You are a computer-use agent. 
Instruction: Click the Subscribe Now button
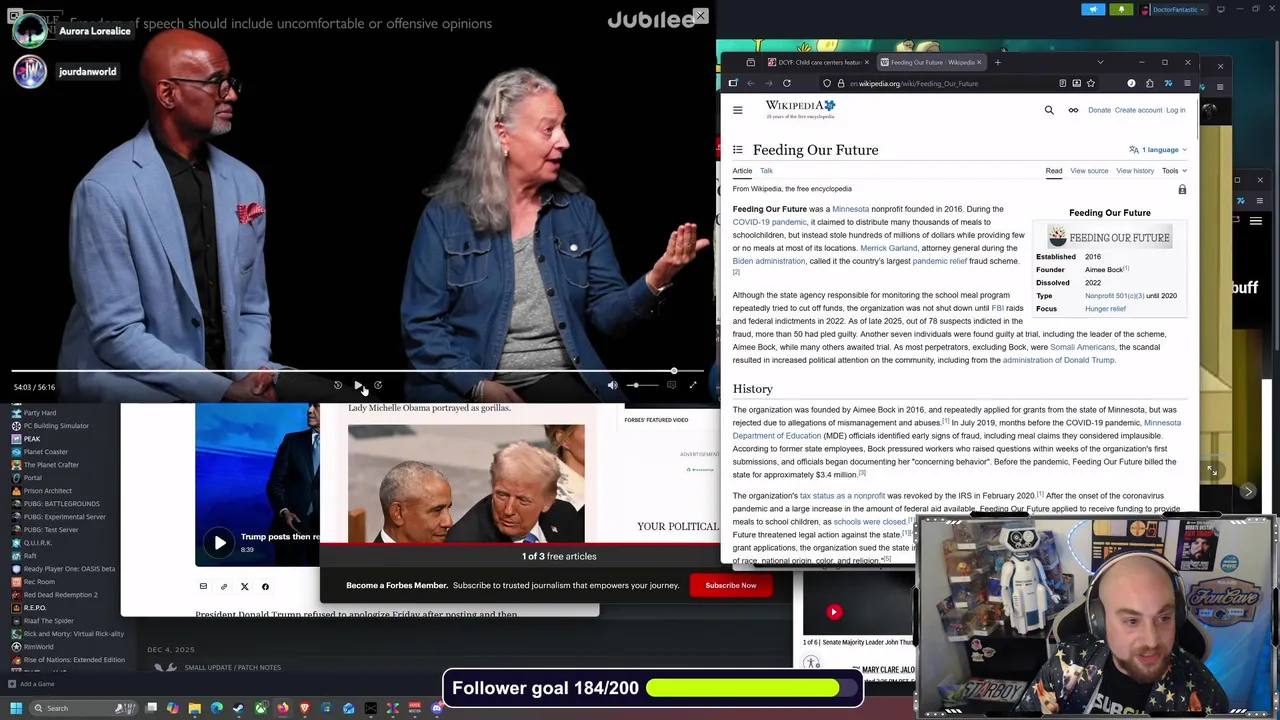(x=731, y=585)
